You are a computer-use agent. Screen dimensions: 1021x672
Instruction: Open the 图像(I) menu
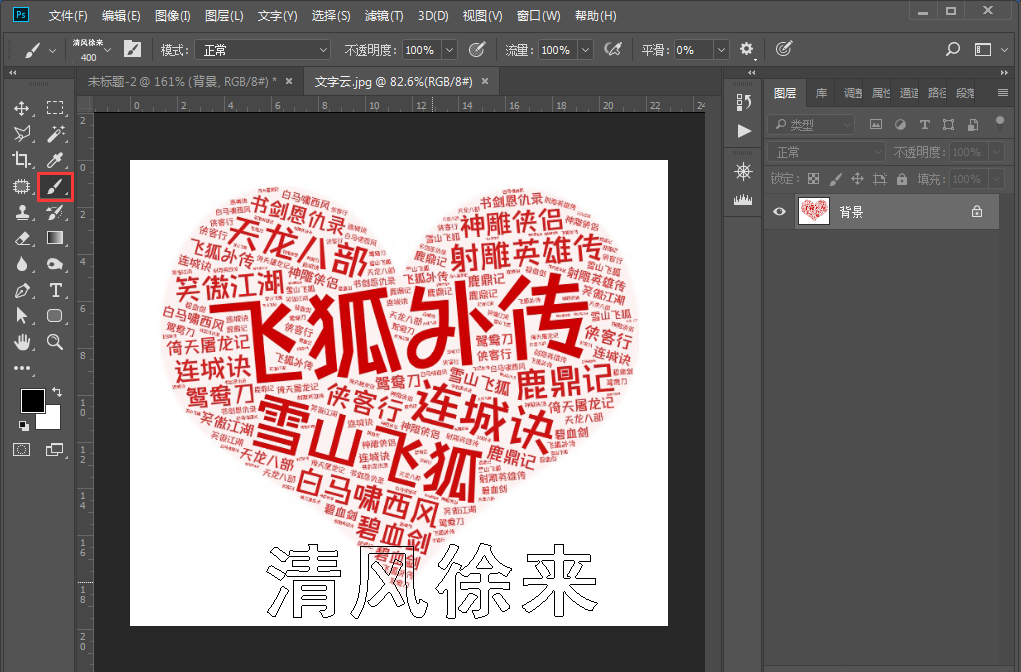(173, 16)
